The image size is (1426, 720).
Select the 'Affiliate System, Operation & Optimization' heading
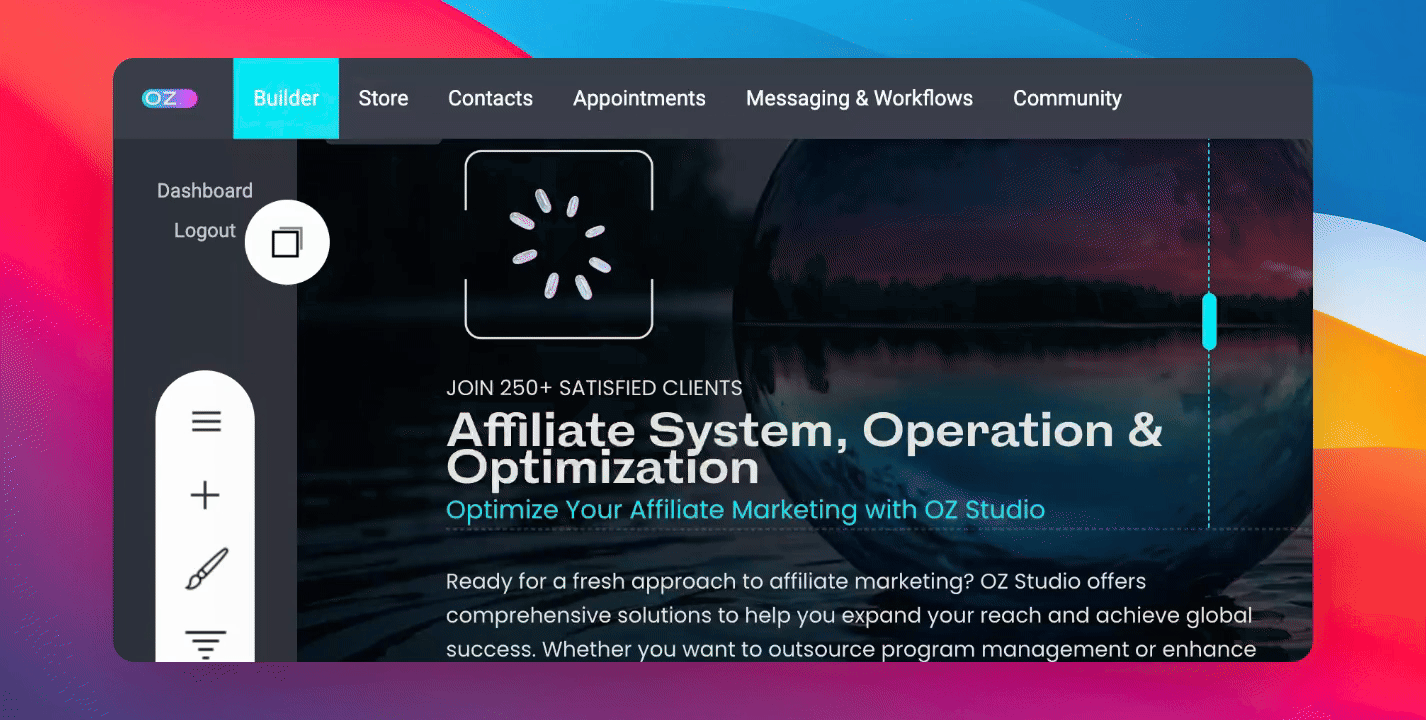(804, 449)
